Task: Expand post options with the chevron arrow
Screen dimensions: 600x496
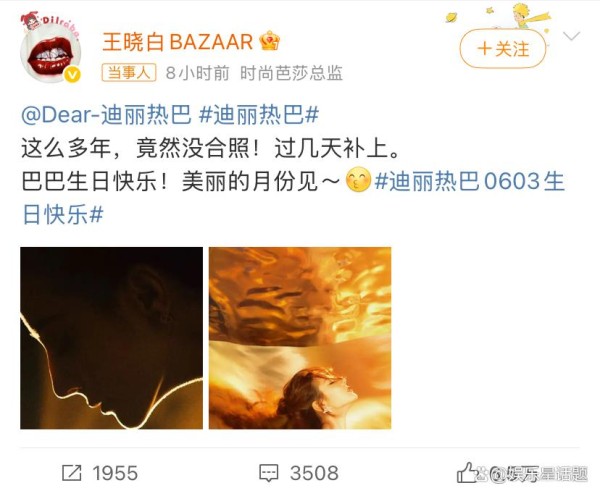Action: click(572, 36)
